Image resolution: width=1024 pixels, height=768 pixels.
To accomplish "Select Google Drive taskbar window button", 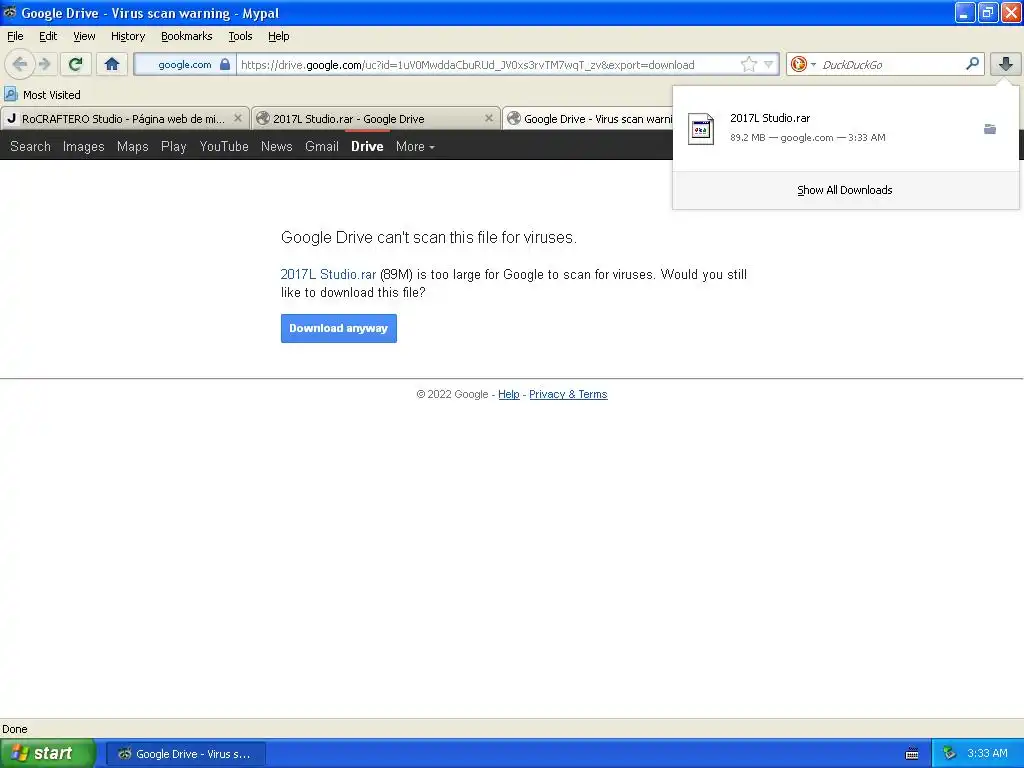I will (185, 754).
